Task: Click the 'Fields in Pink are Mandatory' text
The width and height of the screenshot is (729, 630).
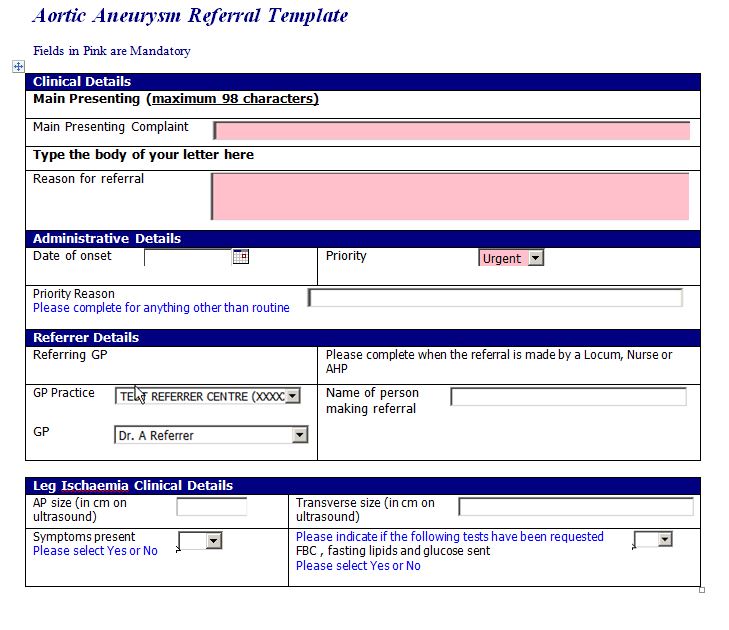Action: (112, 51)
